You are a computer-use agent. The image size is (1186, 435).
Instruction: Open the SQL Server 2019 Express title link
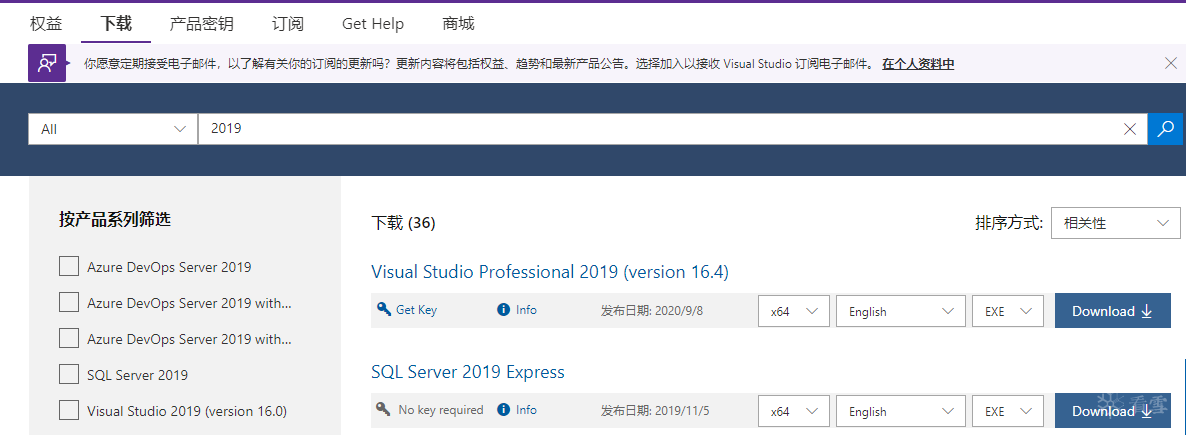[x=467, y=372]
